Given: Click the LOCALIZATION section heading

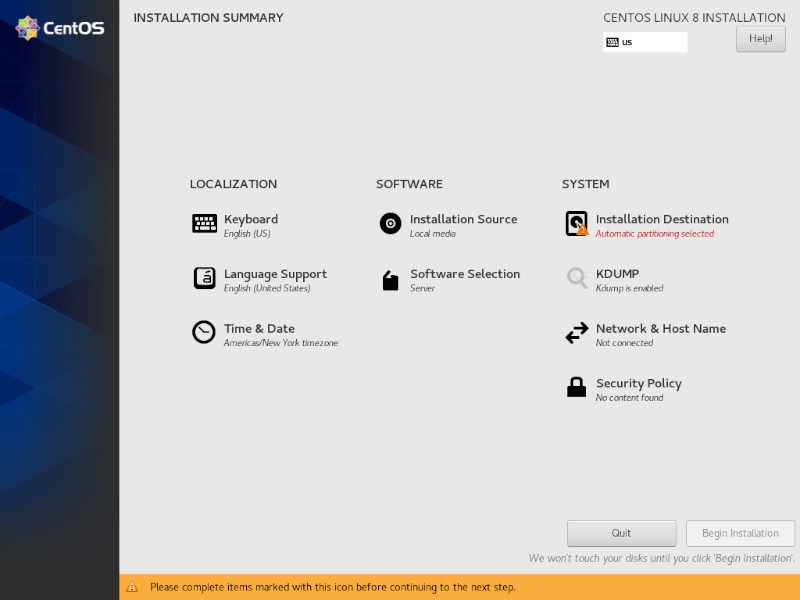Looking at the screenshot, I should coord(233,184).
